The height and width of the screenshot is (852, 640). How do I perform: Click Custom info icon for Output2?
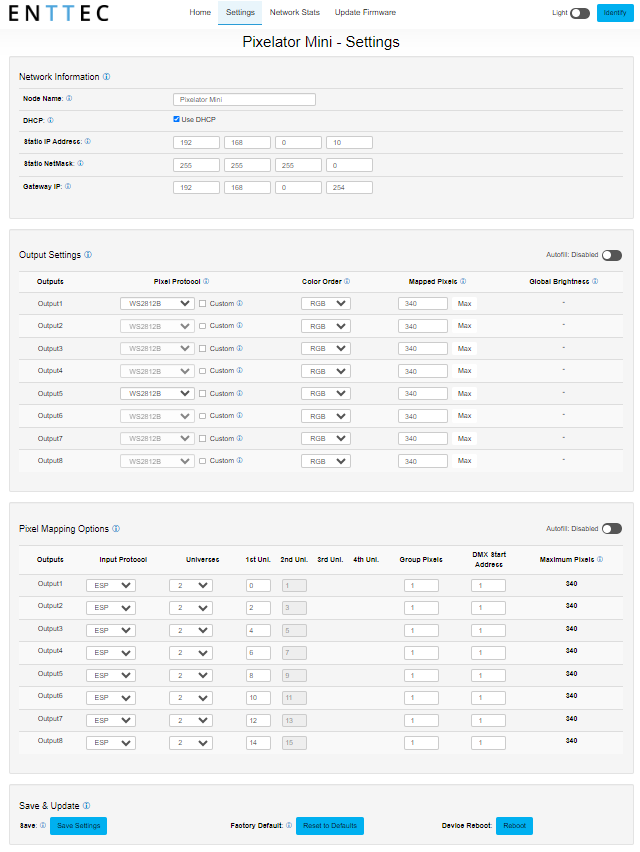point(240,325)
